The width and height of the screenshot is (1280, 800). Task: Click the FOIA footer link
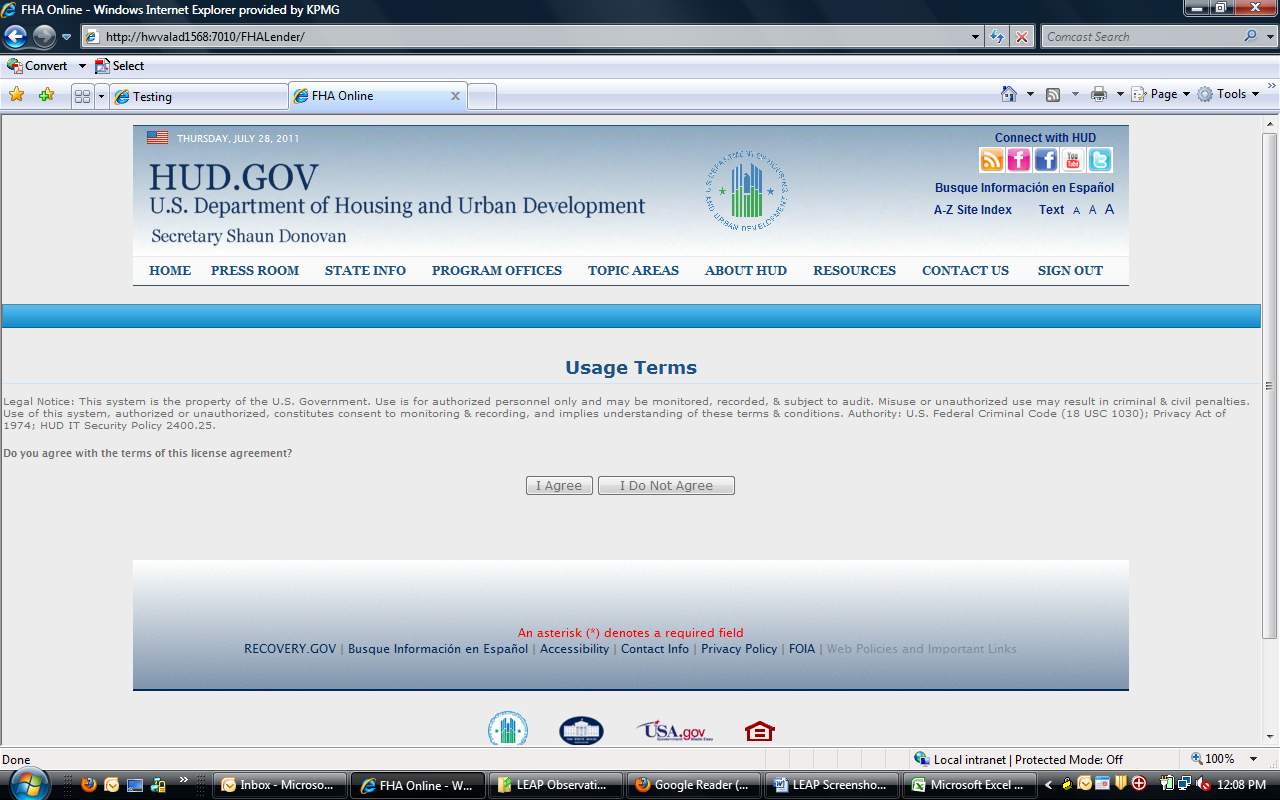(802, 649)
